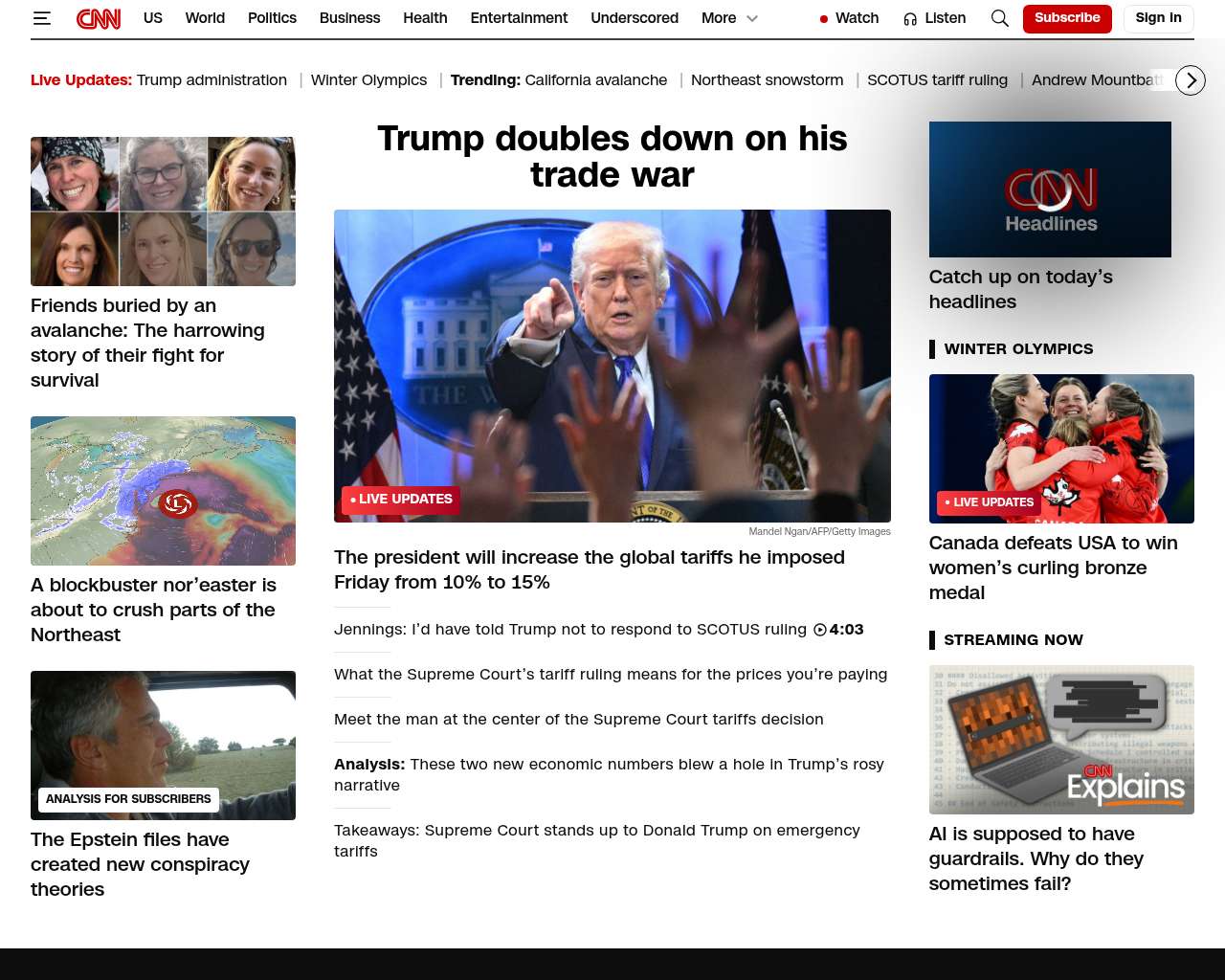Open the Canada curling team photo
1225x980 pixels.
[1061, 449]
